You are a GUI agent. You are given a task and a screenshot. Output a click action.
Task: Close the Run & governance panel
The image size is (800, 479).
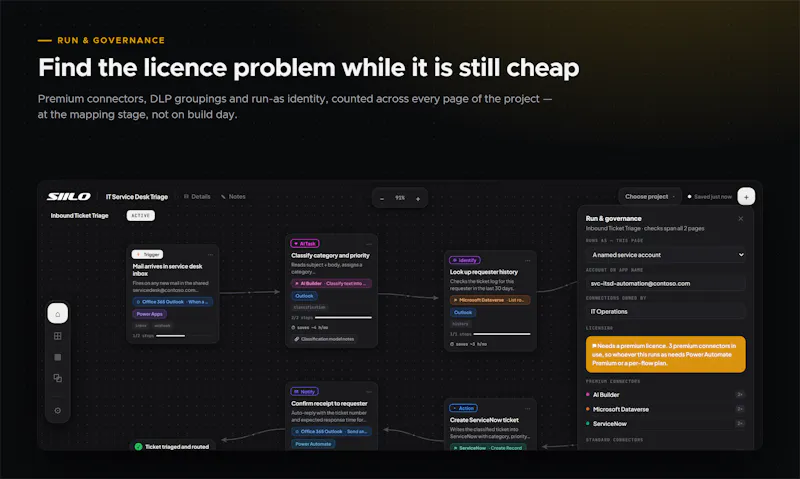click(741, 218)
